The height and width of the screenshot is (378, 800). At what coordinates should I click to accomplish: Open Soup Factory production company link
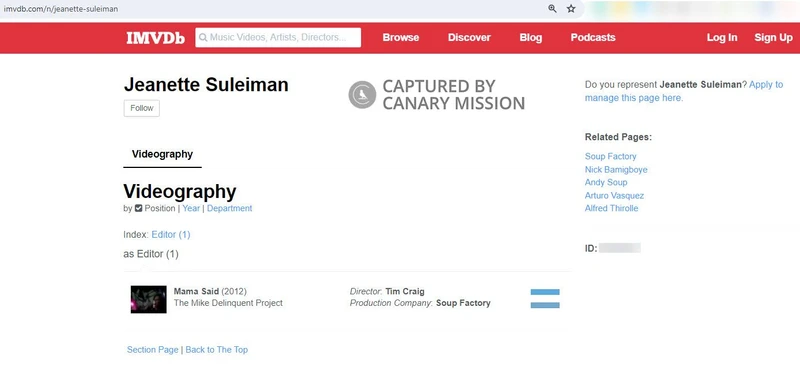[463, 303]
